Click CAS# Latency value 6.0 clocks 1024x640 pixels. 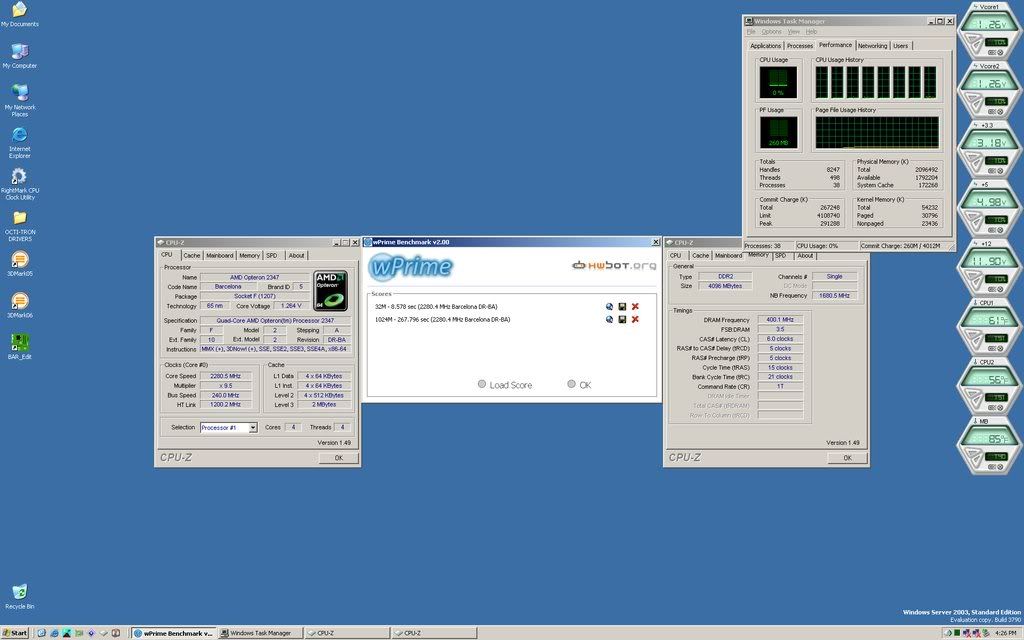click(780, 339)
